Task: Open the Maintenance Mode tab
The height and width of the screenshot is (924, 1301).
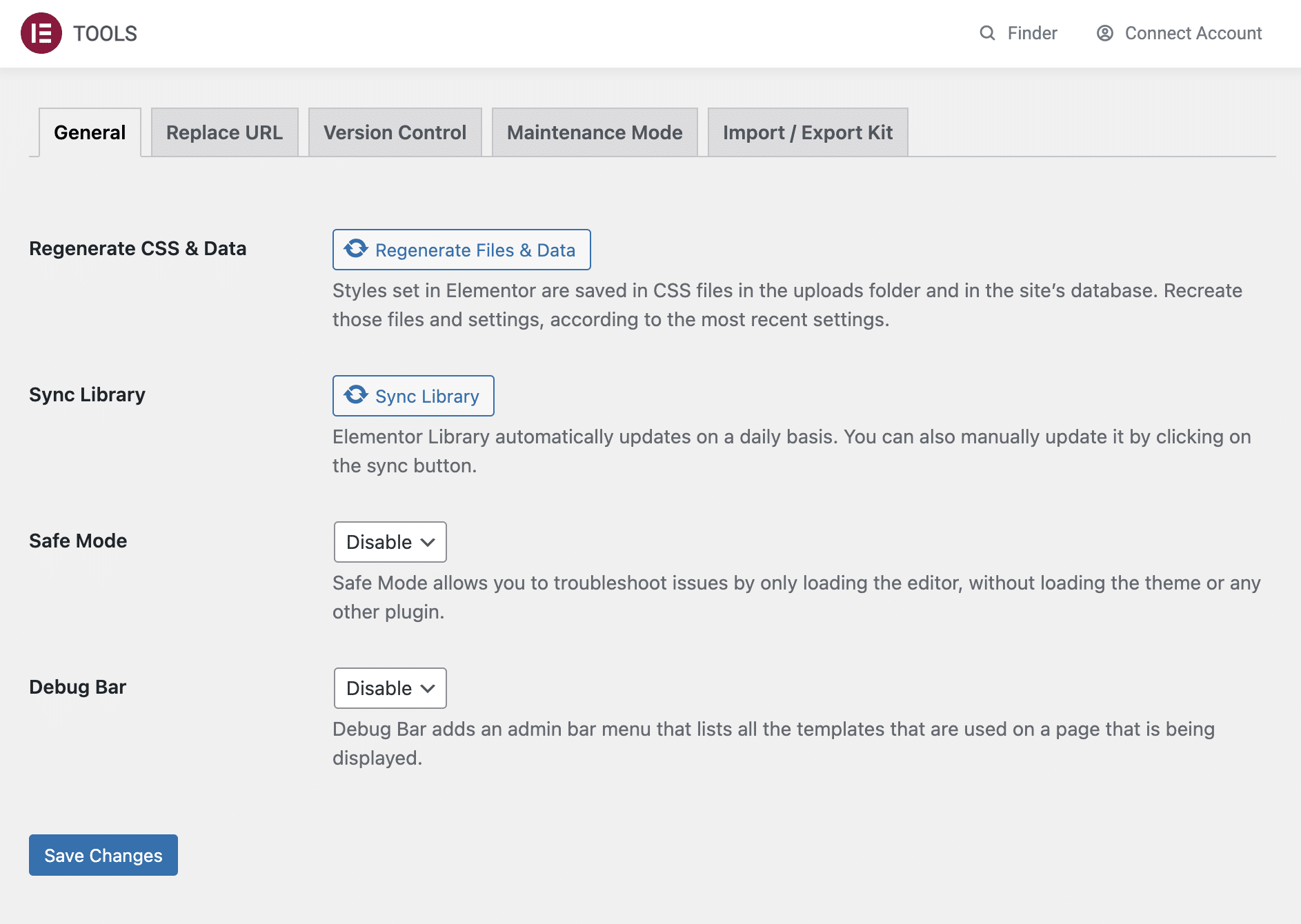Action: point(595,132)
